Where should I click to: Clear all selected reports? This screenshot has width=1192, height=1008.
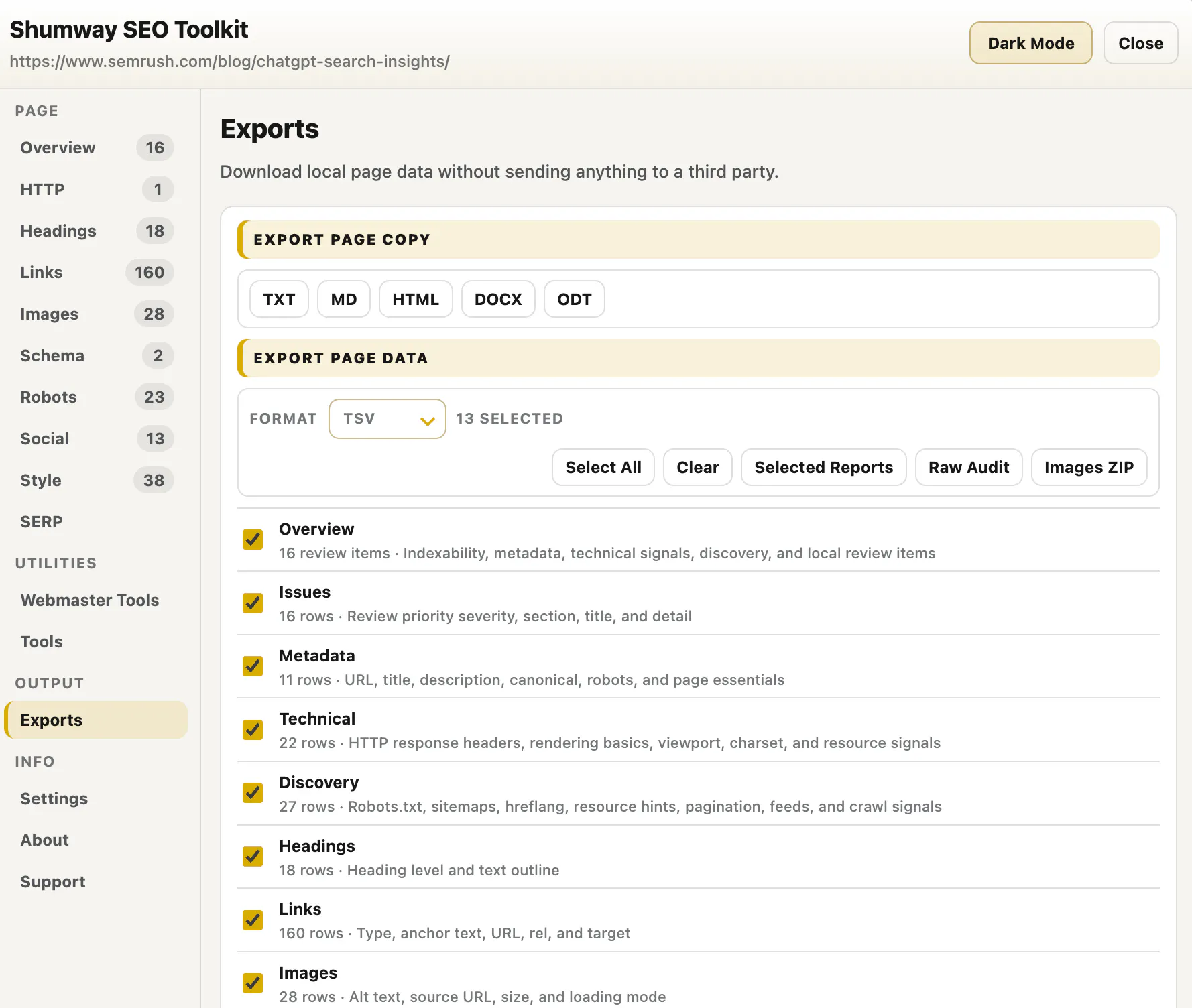click(x=698, y=467)
